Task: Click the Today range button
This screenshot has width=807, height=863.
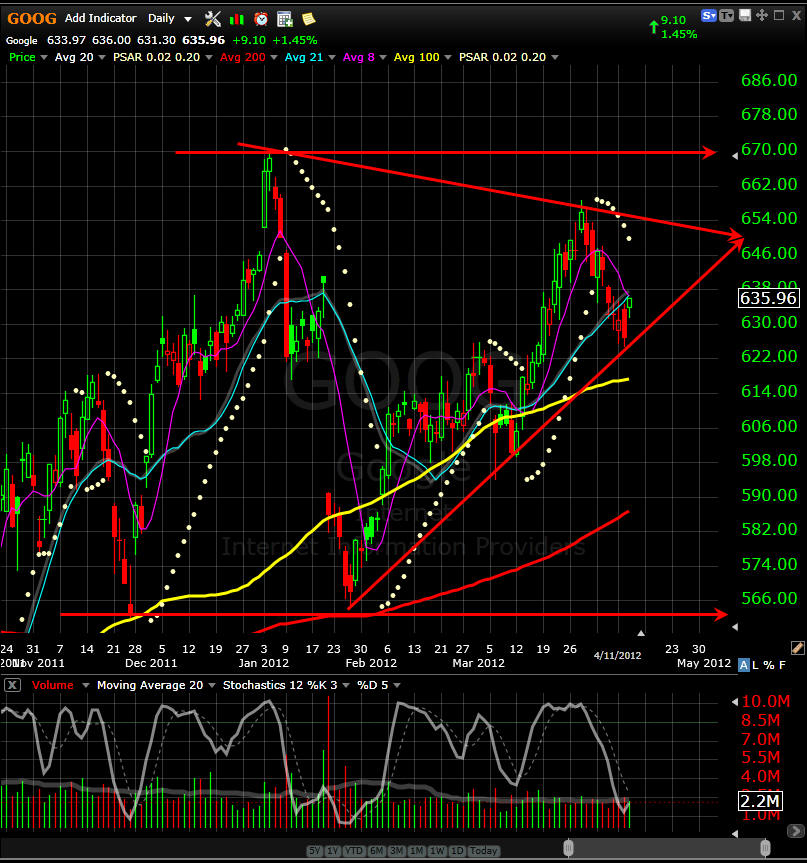Action: coord(483,850)
